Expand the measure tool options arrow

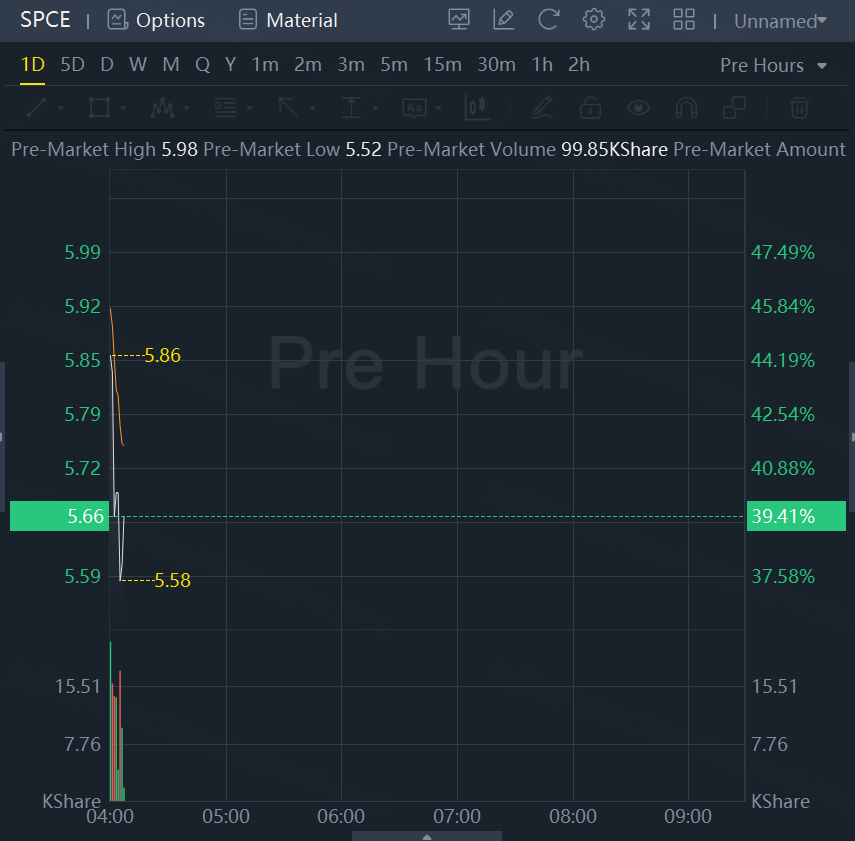(x=376, y=108)
